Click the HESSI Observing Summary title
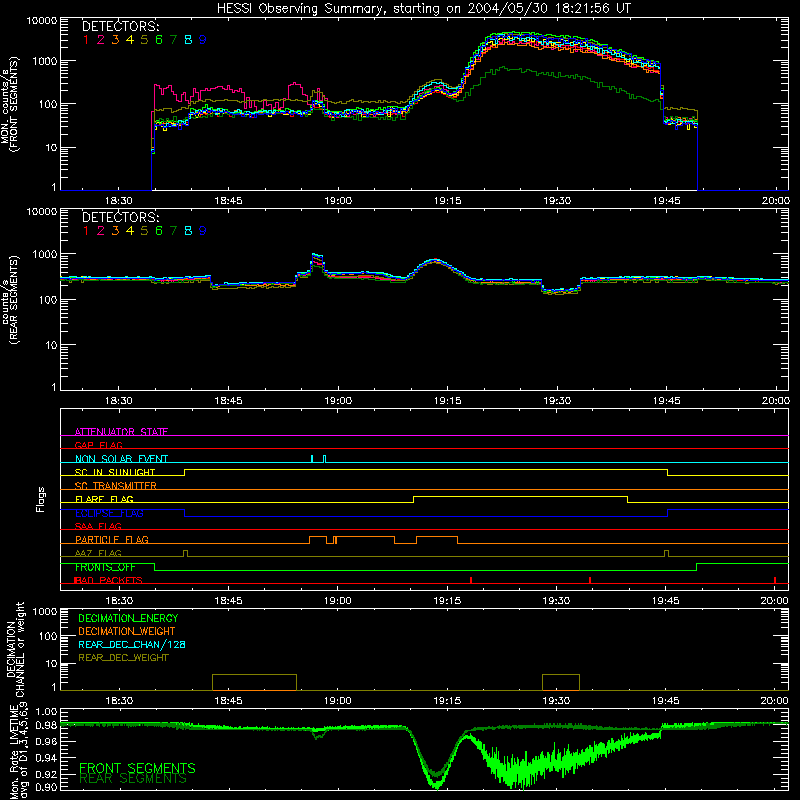Screen dimensions: 800x800 point(424,8)
